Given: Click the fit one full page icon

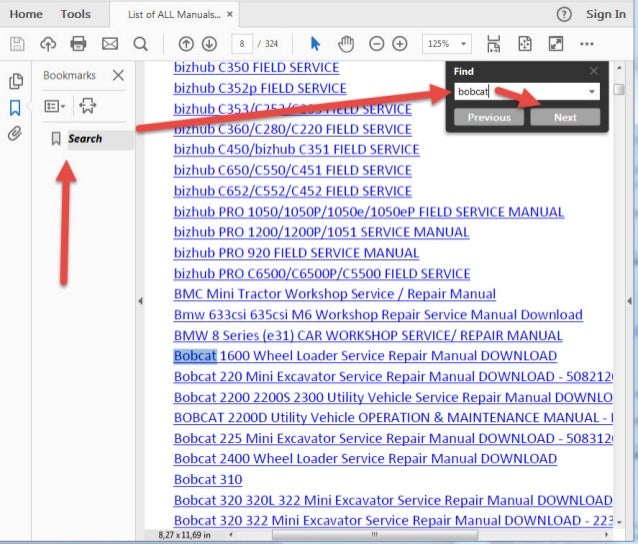Looking at the screenshot, I should coord(525,44).
